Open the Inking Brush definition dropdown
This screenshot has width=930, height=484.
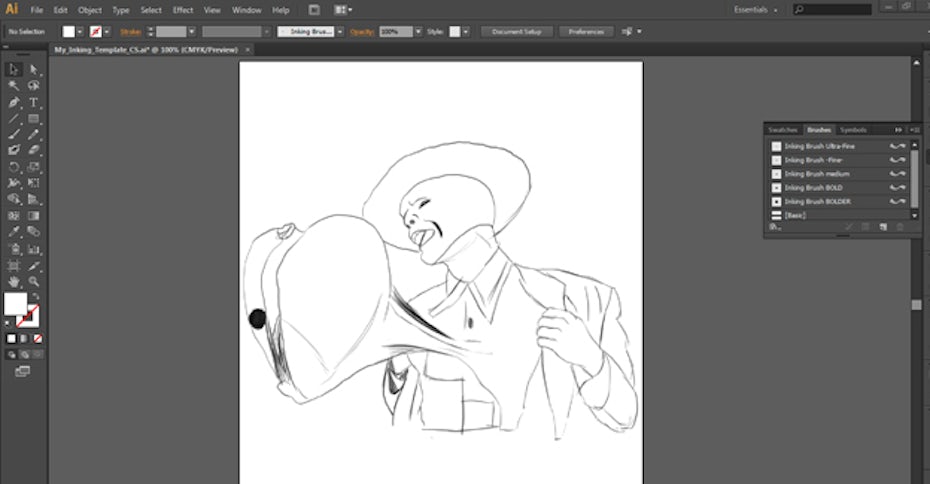[x=340, y=32]
